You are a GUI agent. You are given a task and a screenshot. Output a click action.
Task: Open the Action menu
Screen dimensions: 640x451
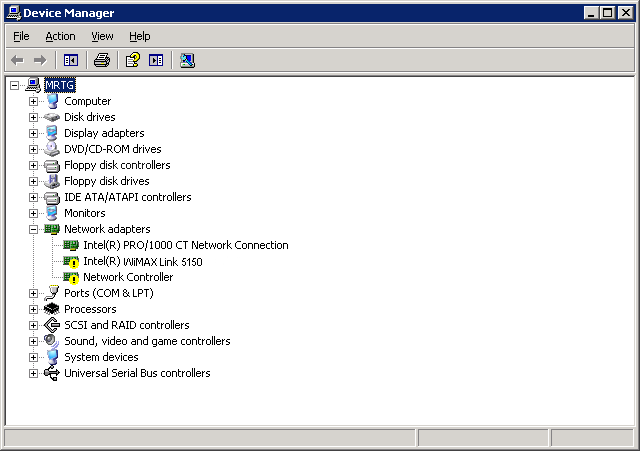click(x=60, y=36)
